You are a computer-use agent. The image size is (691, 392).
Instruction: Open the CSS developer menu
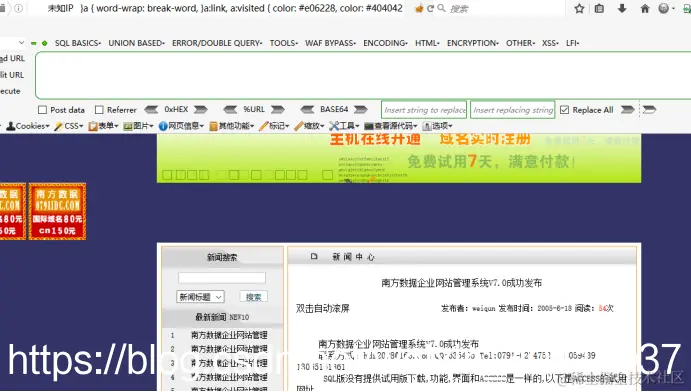tap(69, 126)
